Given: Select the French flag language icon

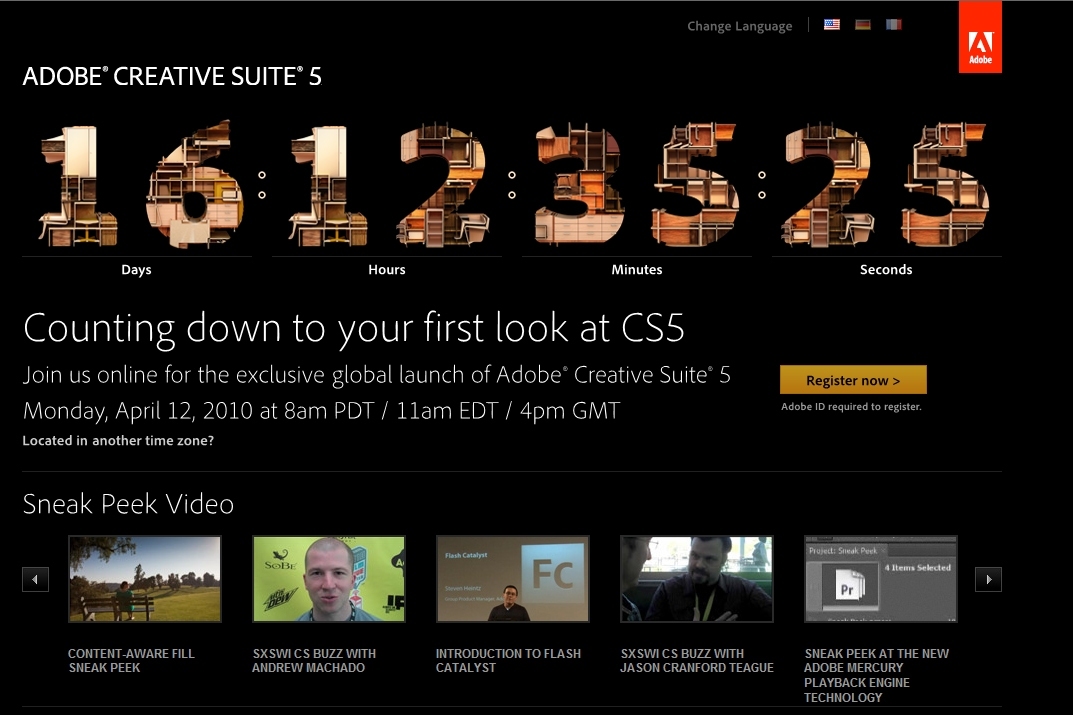Looking at the screenshot, I should [894, 25].
